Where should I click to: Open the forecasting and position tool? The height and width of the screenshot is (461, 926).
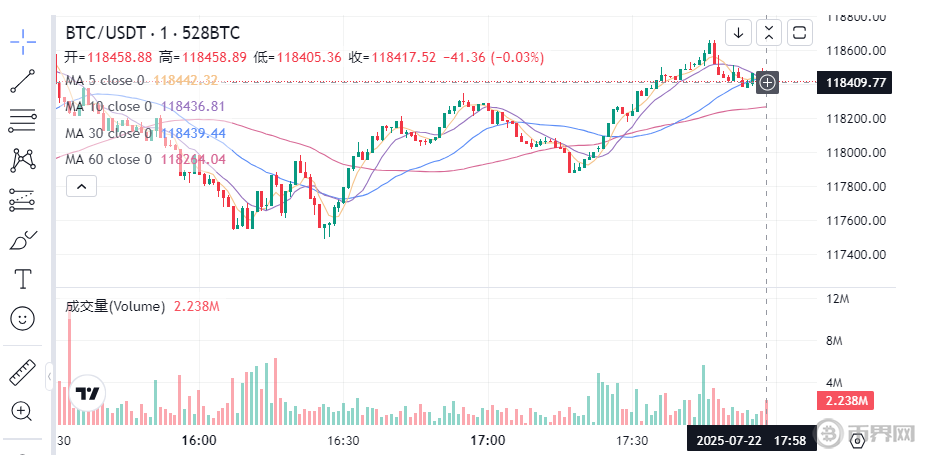click(22, 200)
